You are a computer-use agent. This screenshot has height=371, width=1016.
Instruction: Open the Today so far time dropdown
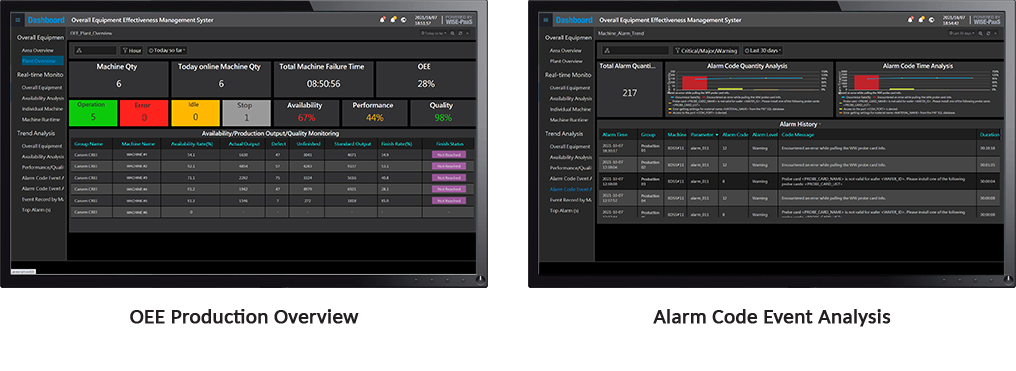pyautogui.click(x=167, y=50)
